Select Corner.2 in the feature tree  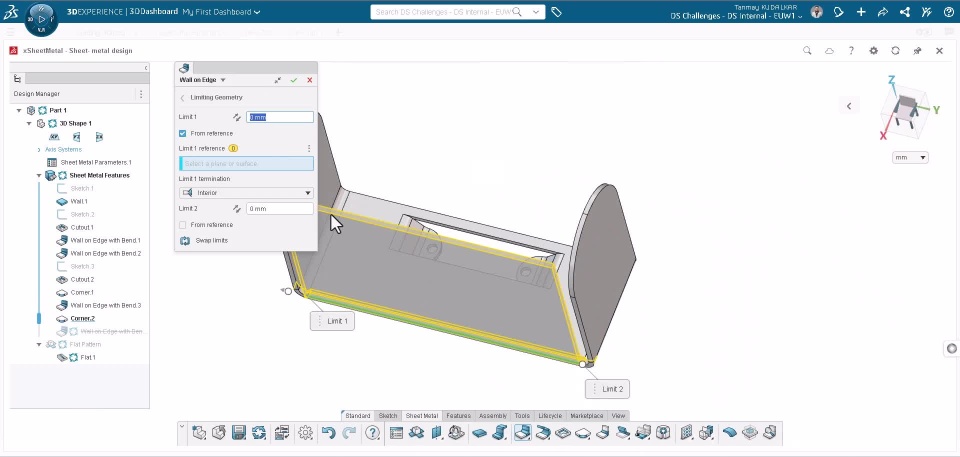pyautogui.click(x=76, y=319)
